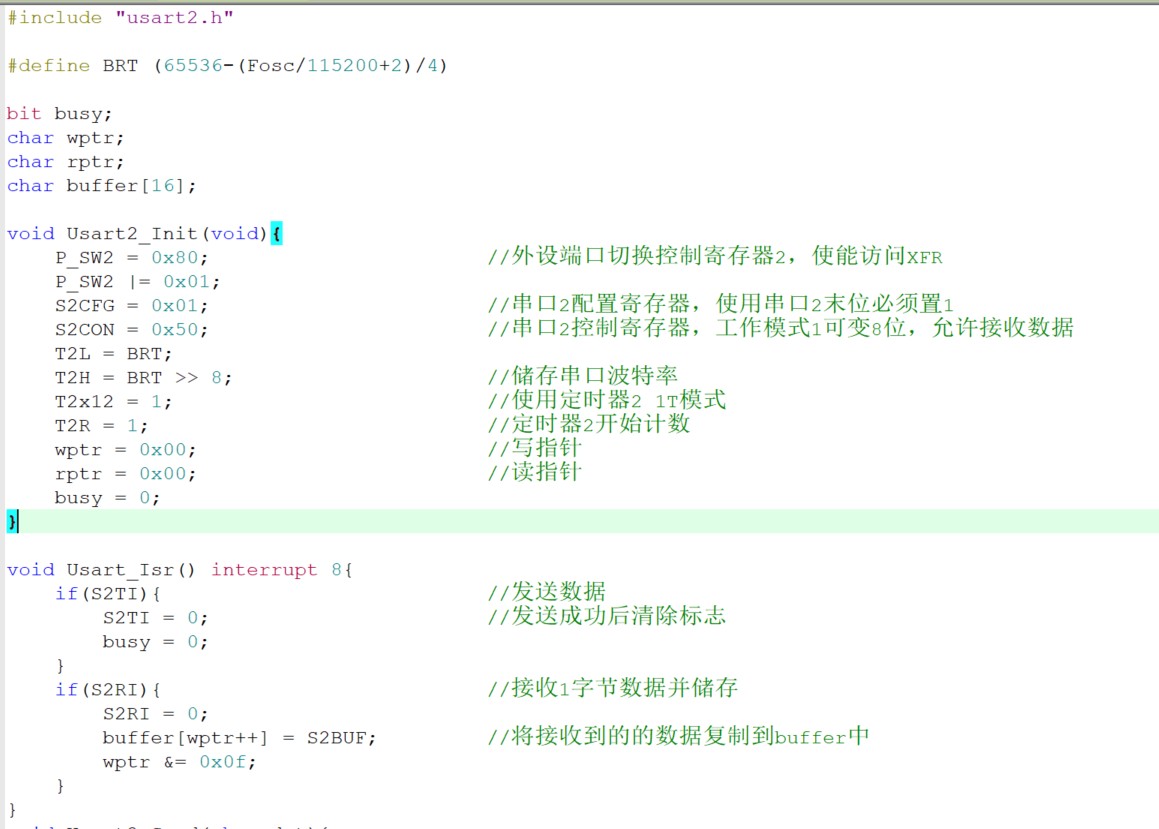The width and height of the screenshot is (1159, 829).
Task: Click the 'T2H = BRT >> 8;' statement
Action: pos(143,378)
